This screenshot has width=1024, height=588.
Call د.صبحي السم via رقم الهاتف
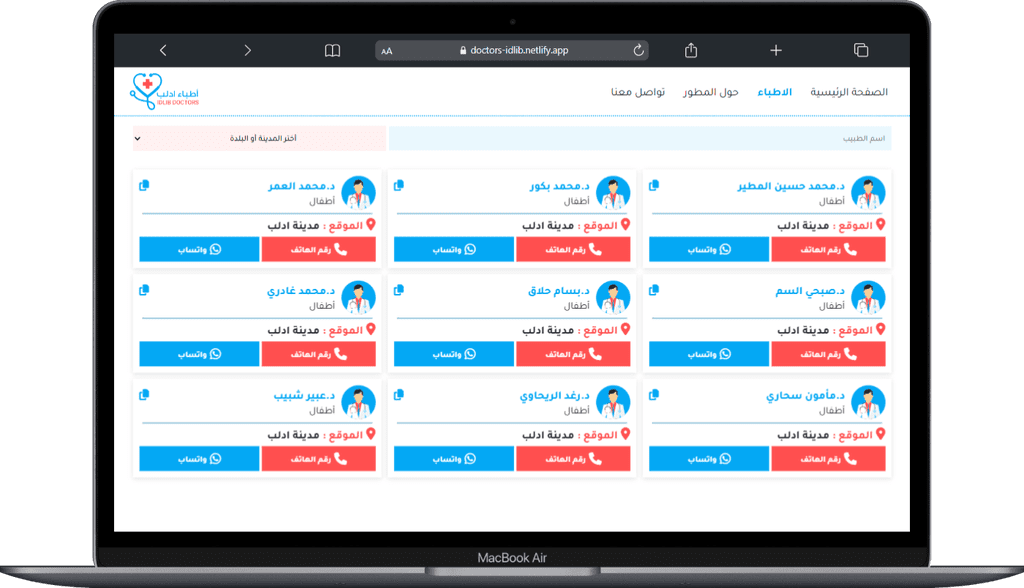pyautogui.click(x=828, y=354)
